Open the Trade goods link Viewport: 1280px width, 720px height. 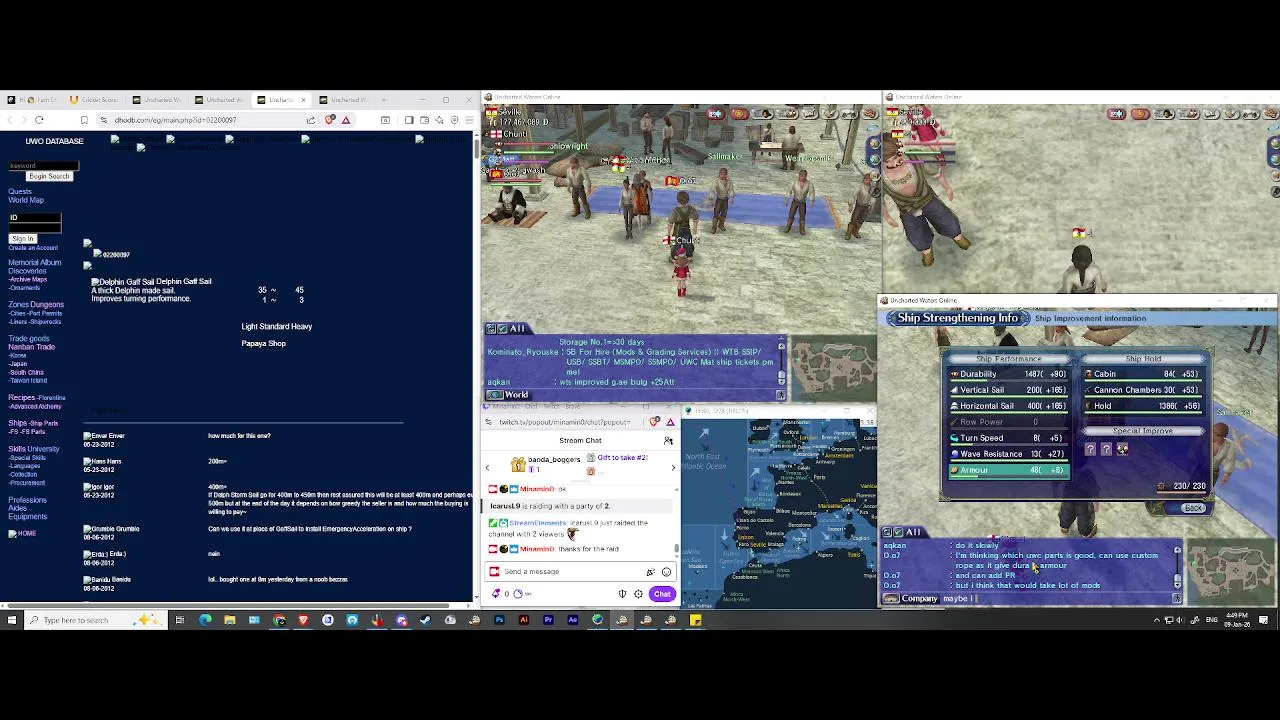[29, 338]
